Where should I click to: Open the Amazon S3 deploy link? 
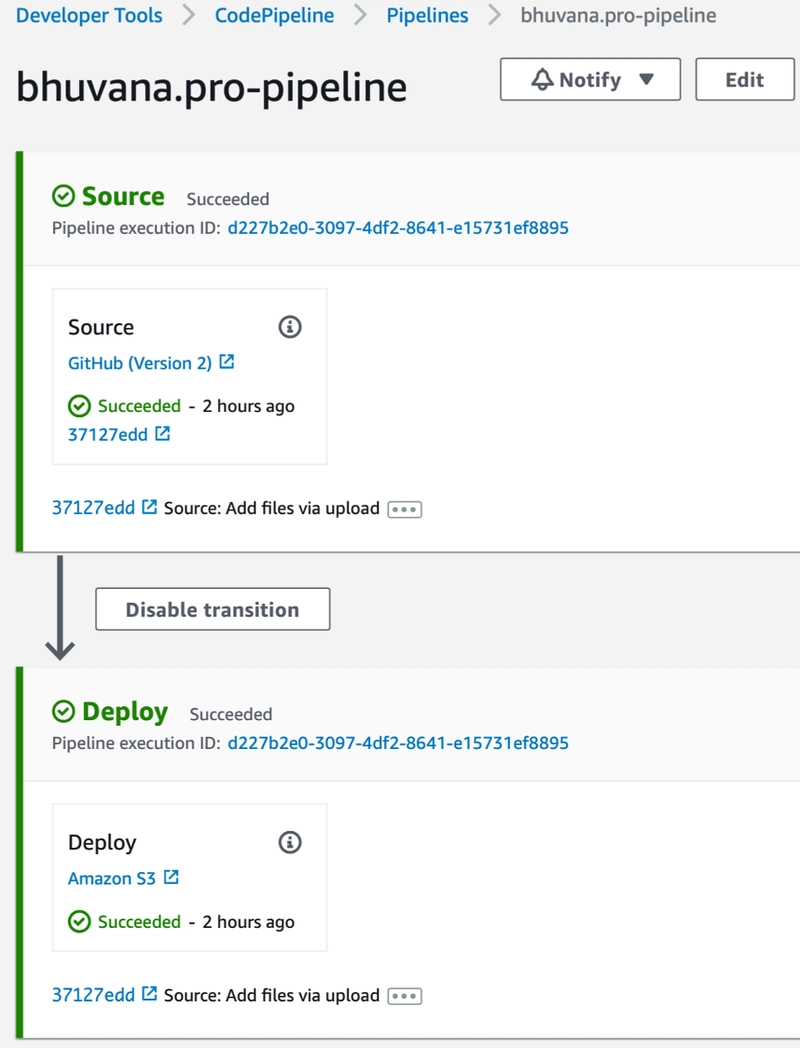coord(112,878)
